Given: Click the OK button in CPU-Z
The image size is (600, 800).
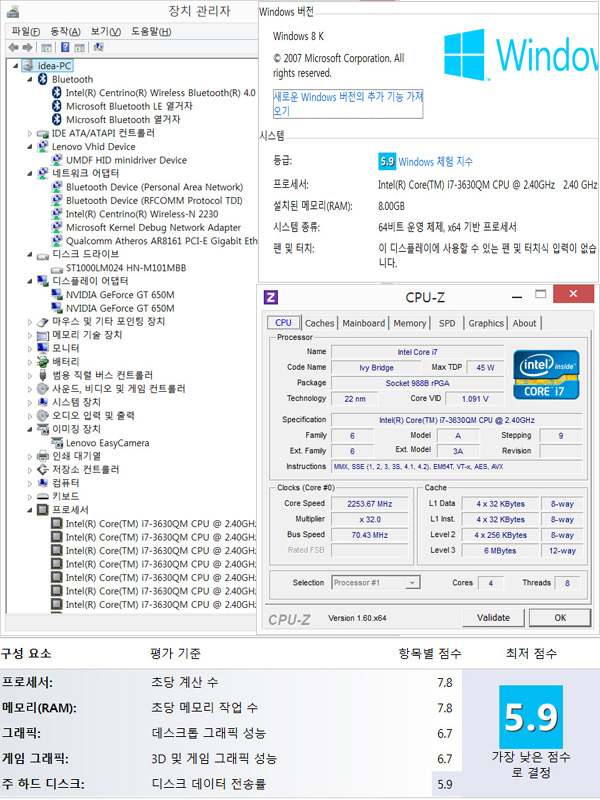Looking at the screenshot, I should (x=560, y=617).
